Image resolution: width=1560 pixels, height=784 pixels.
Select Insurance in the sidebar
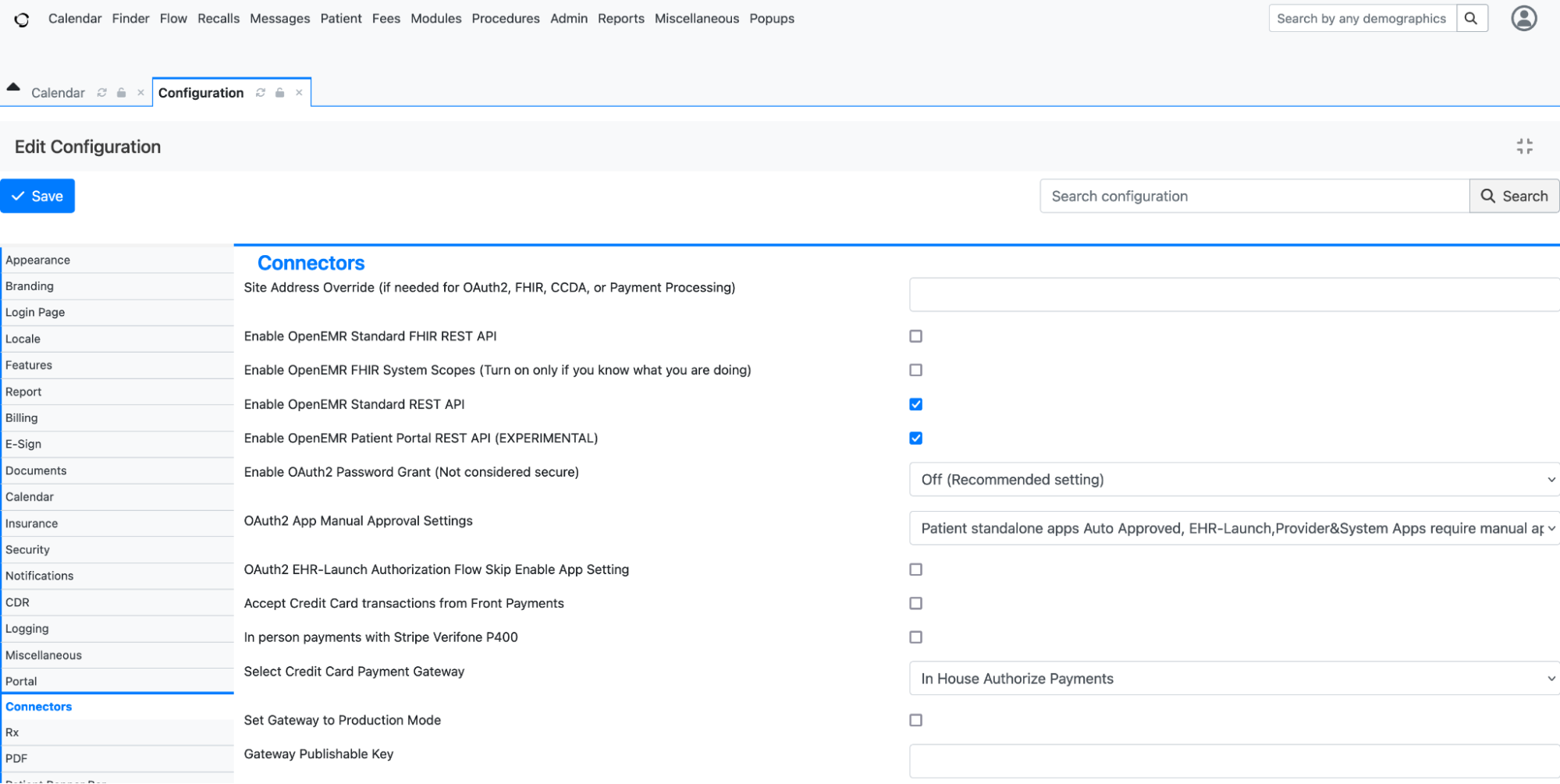pyautogui.click(x=117, y=524)
